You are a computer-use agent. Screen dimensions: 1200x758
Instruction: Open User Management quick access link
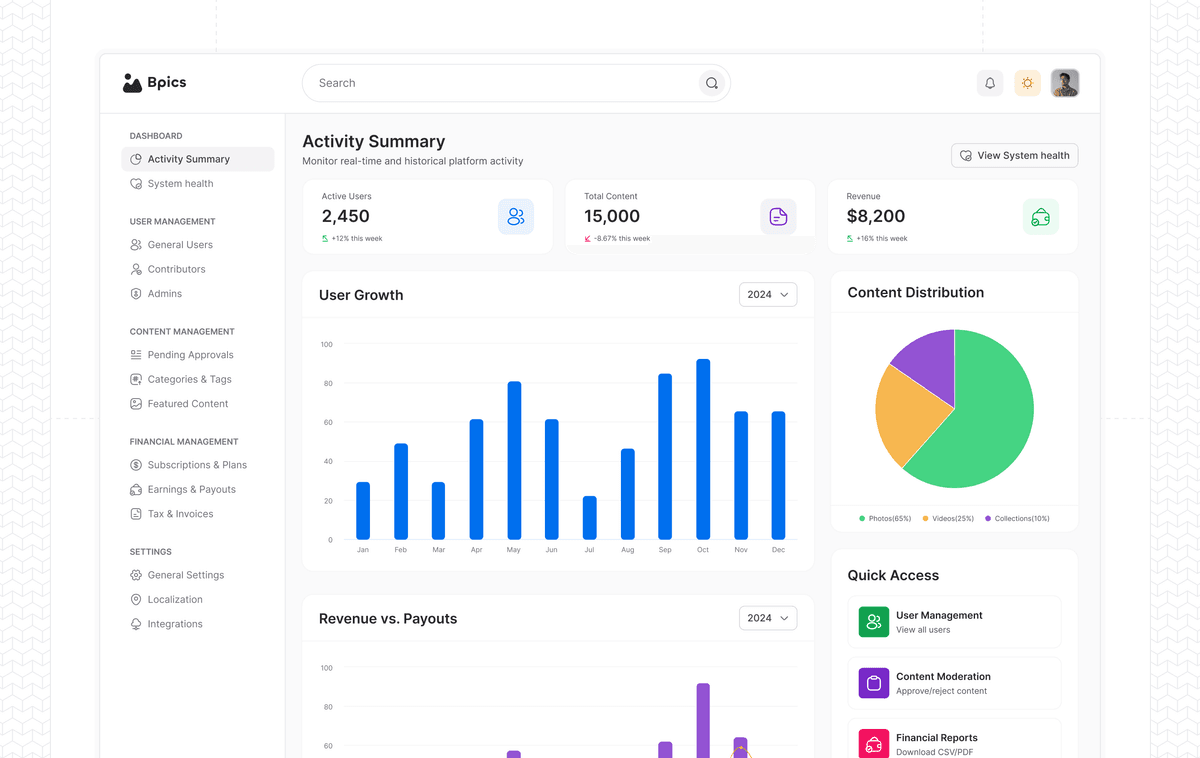954,622
